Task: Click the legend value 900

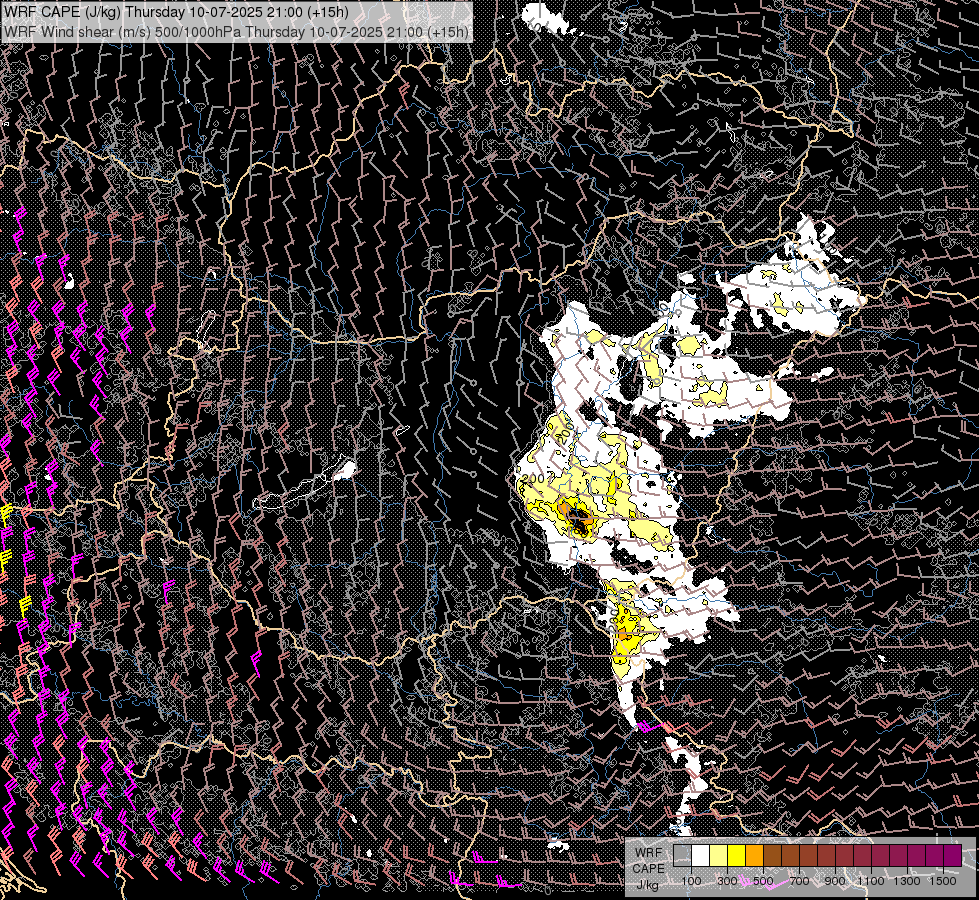Action: coord(835,881)
